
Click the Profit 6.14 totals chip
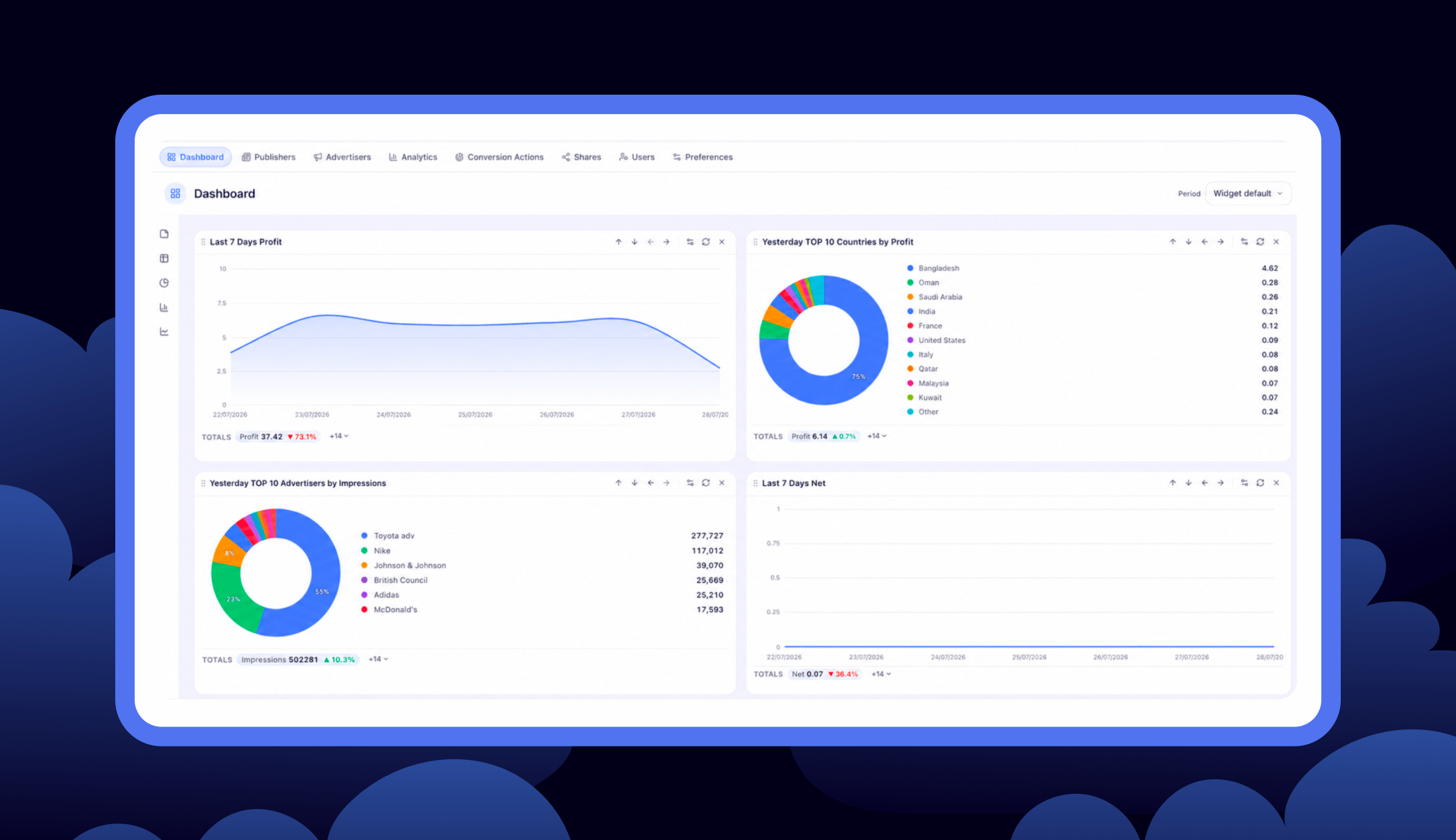pos(824,436)
